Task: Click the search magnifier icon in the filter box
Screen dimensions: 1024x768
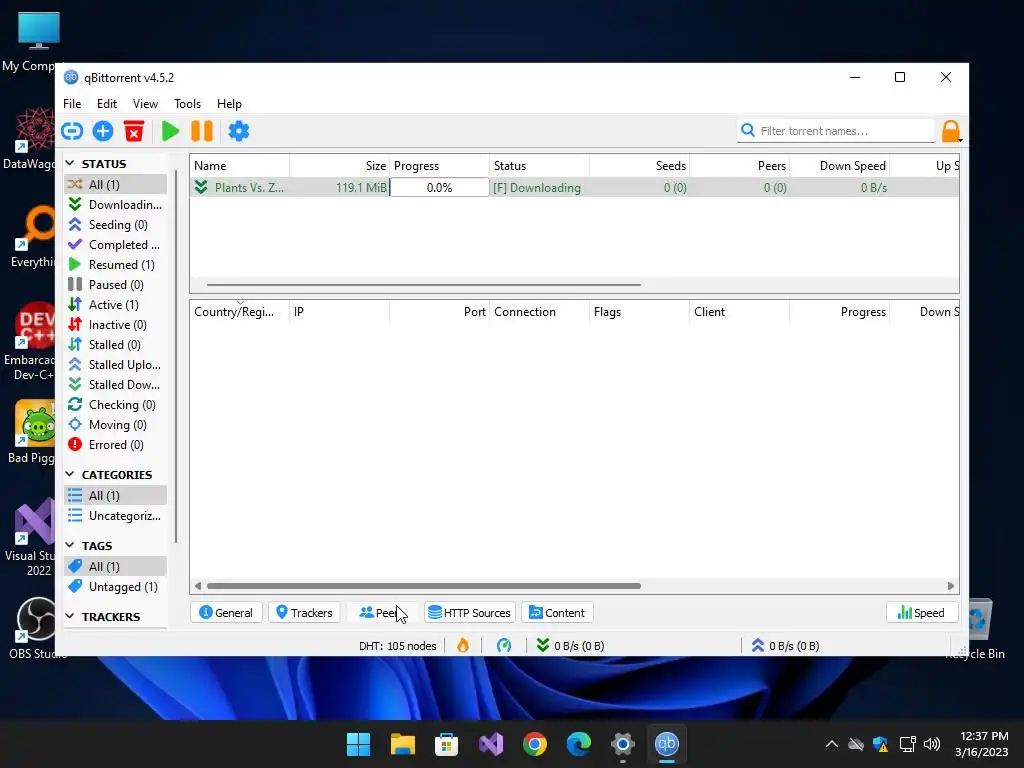Action: pos(748,131)
